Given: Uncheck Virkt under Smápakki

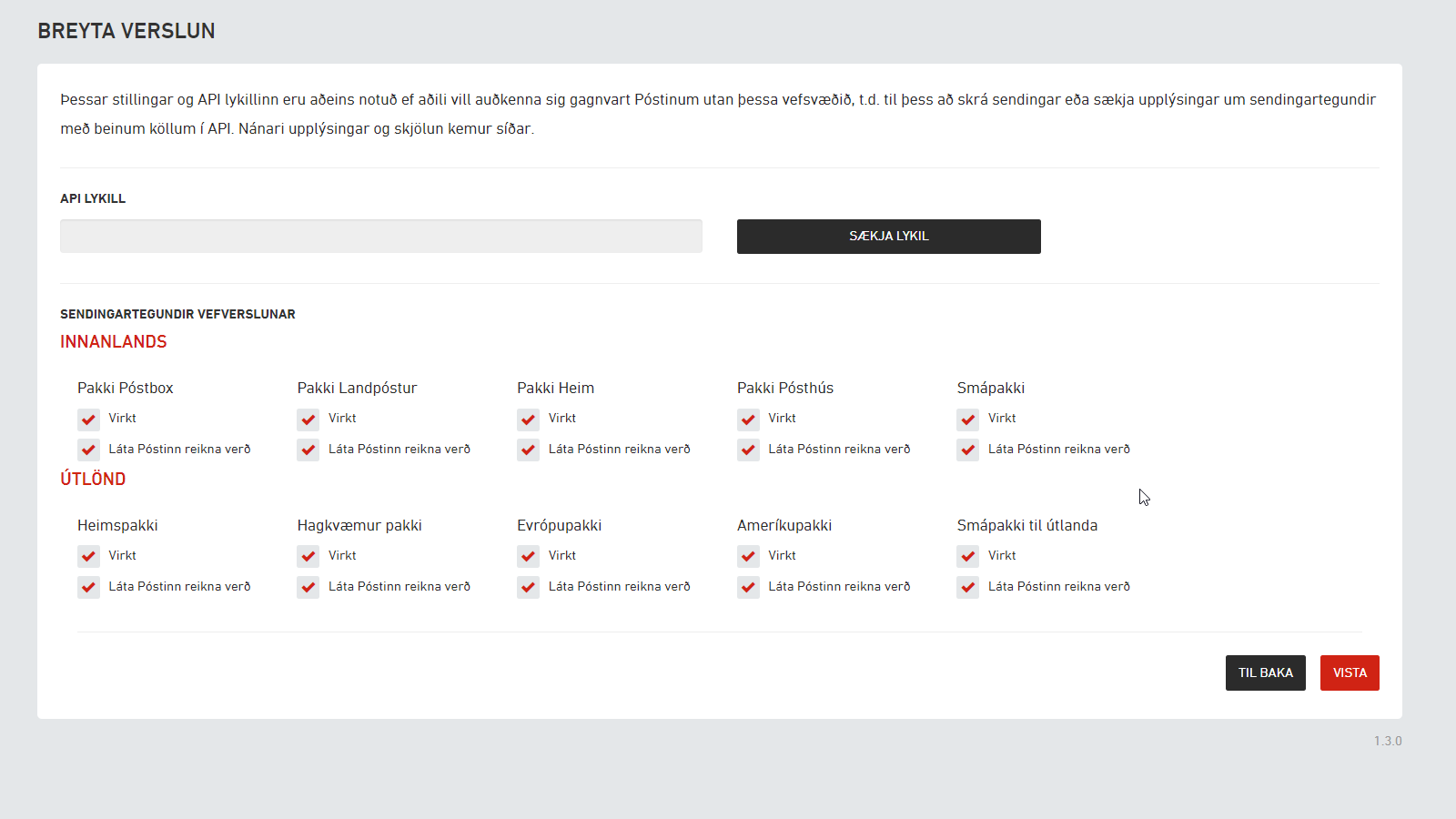Looking at the screenshot, I should pos(968,420).
